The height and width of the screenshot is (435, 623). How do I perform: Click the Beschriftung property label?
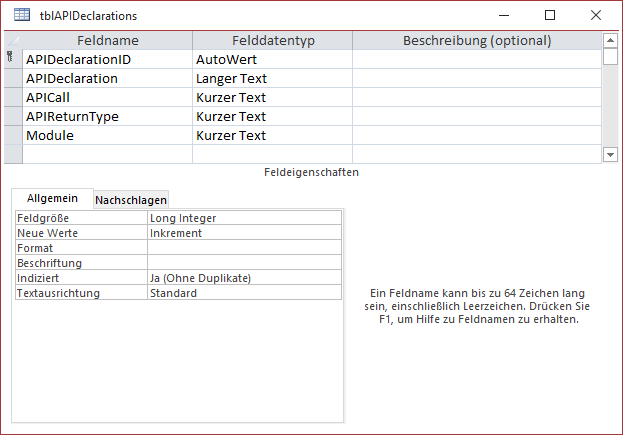pos(81,263)
